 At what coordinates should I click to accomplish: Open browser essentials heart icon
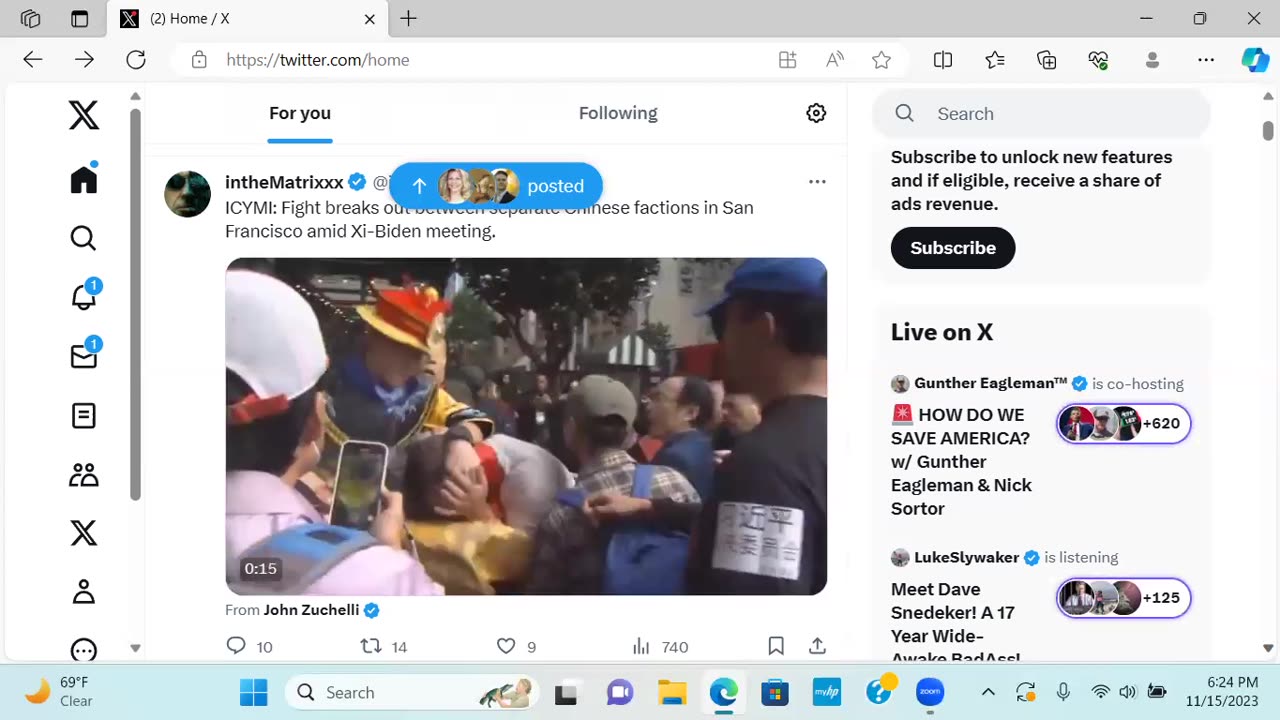1099,60
